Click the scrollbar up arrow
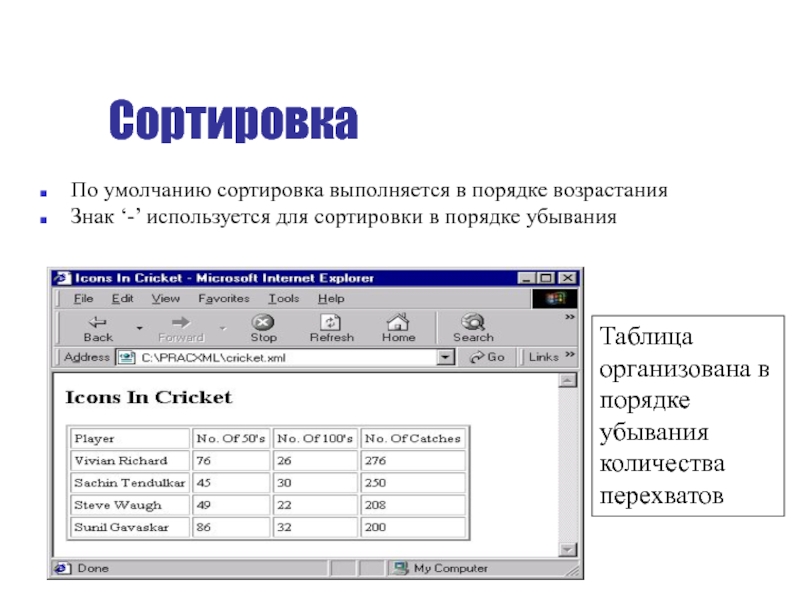This screenshot has height=600, width=800. pos(568,381)
